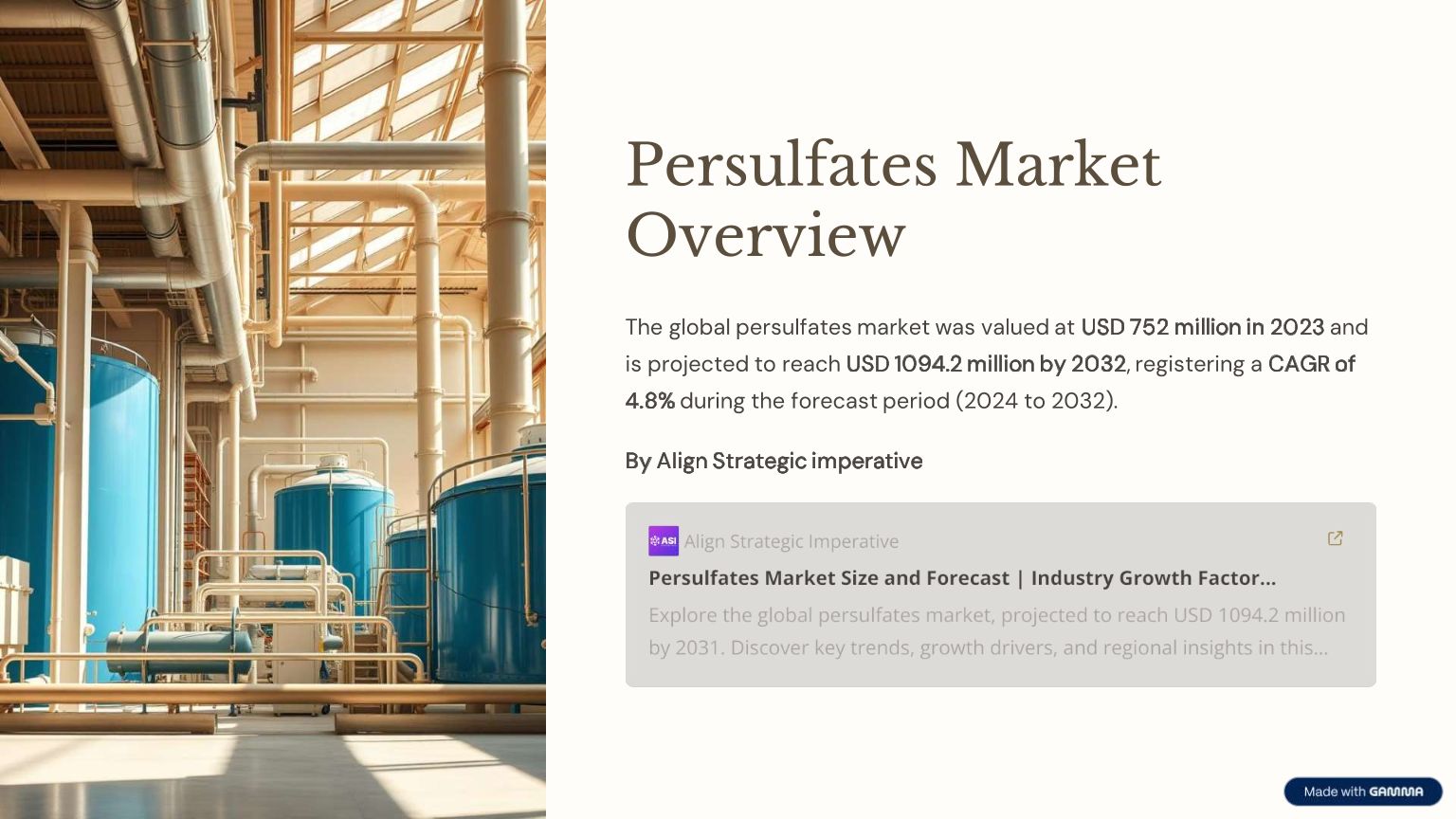The image size is (1456, 819).
Task: Click the "Made with" text in the badge
Action: click(x=1334, y=792)
